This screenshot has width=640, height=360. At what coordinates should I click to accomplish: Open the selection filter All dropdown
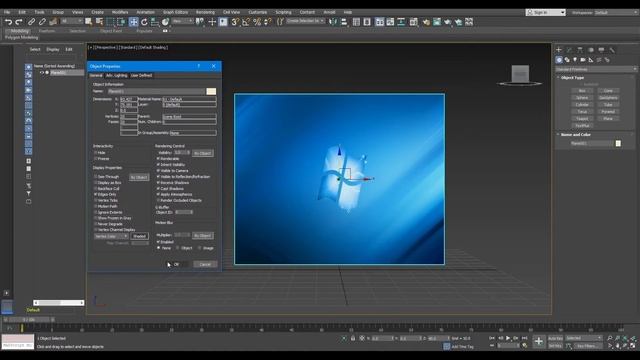pyautogui.click(x=71, y=21)
